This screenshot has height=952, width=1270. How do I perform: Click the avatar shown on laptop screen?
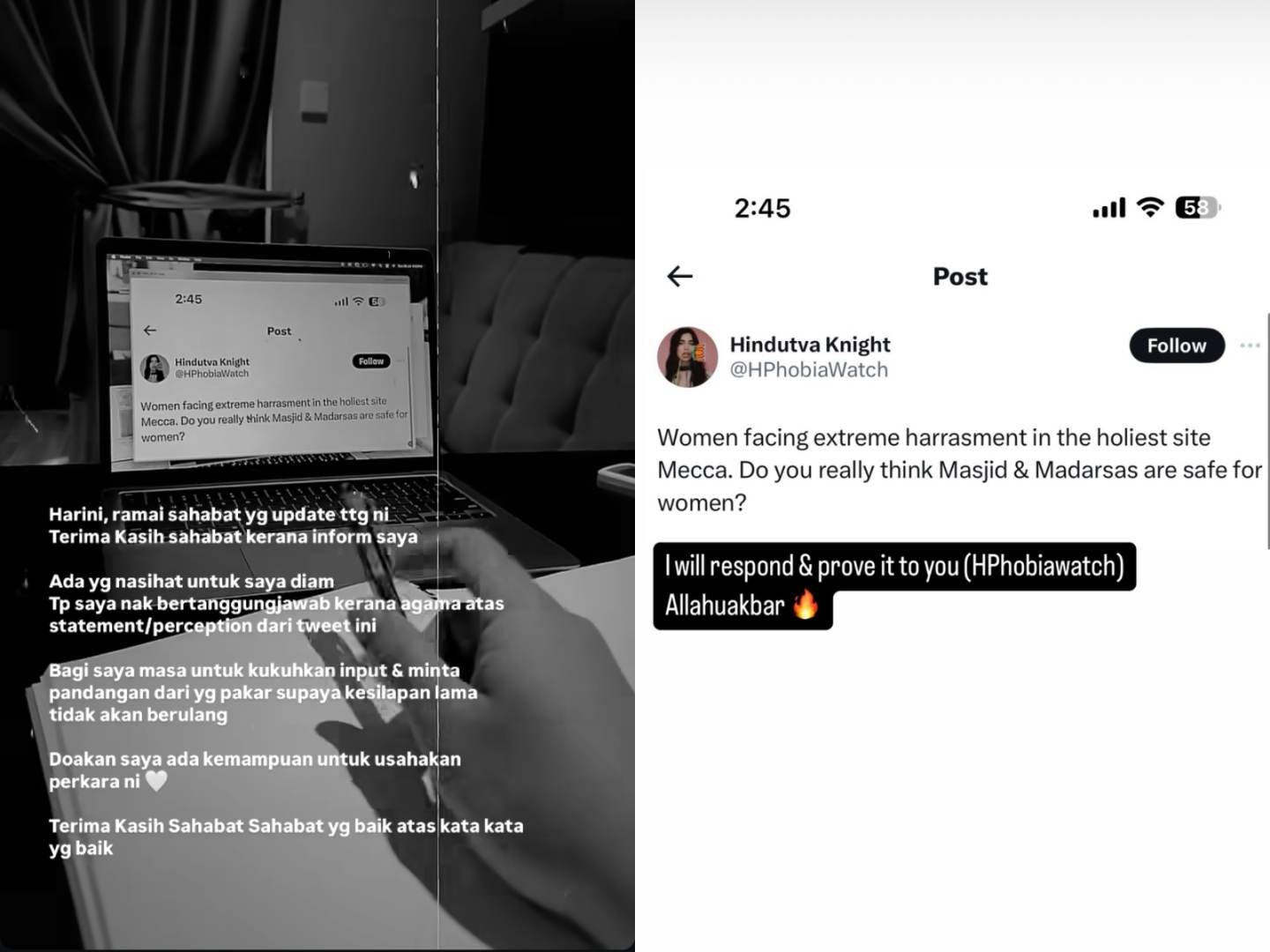point(155,368)
